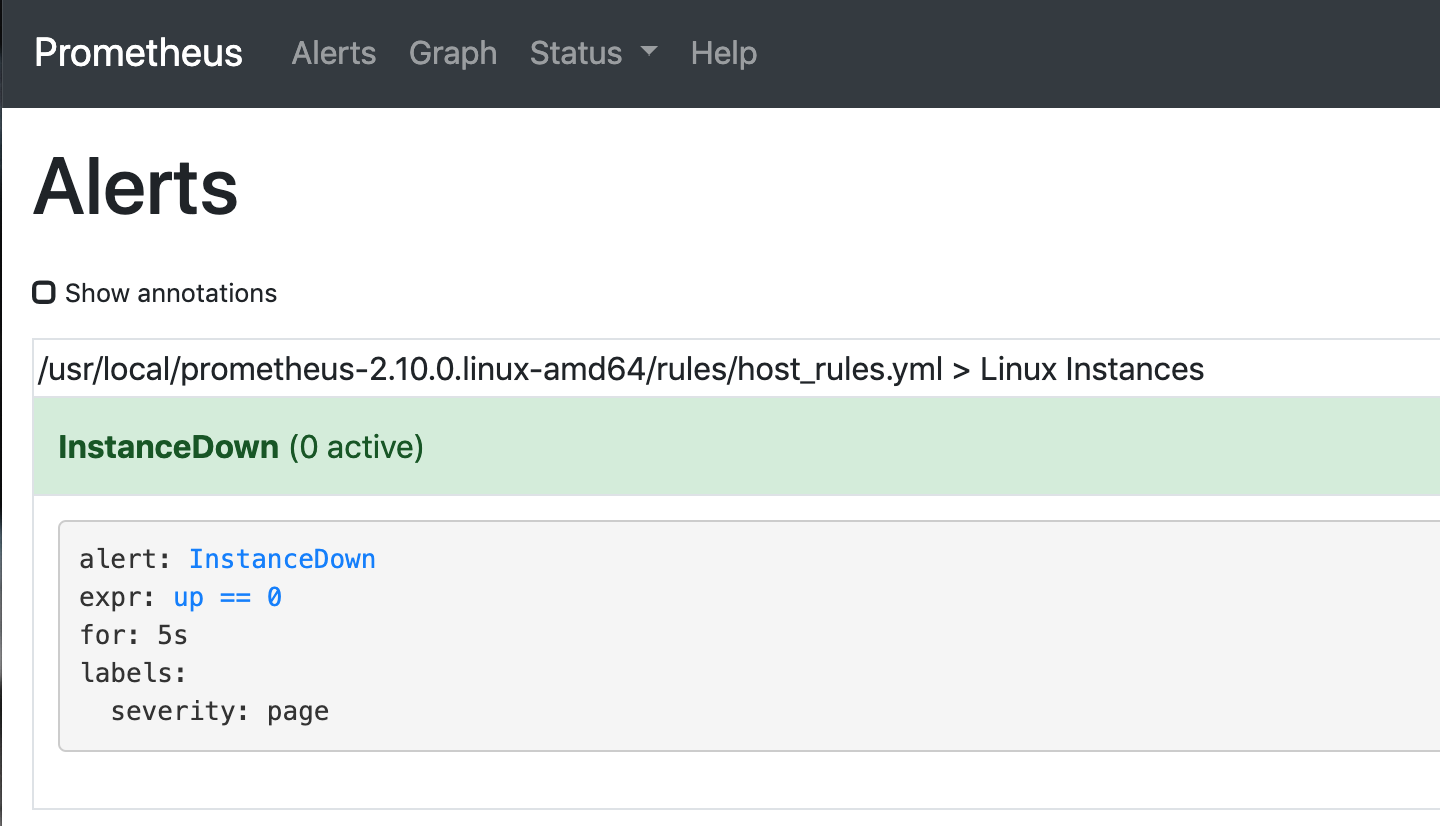Open the Graph page from navbar
The width and height of the screenshot is (1440, 826).
(x=453, y=53)
